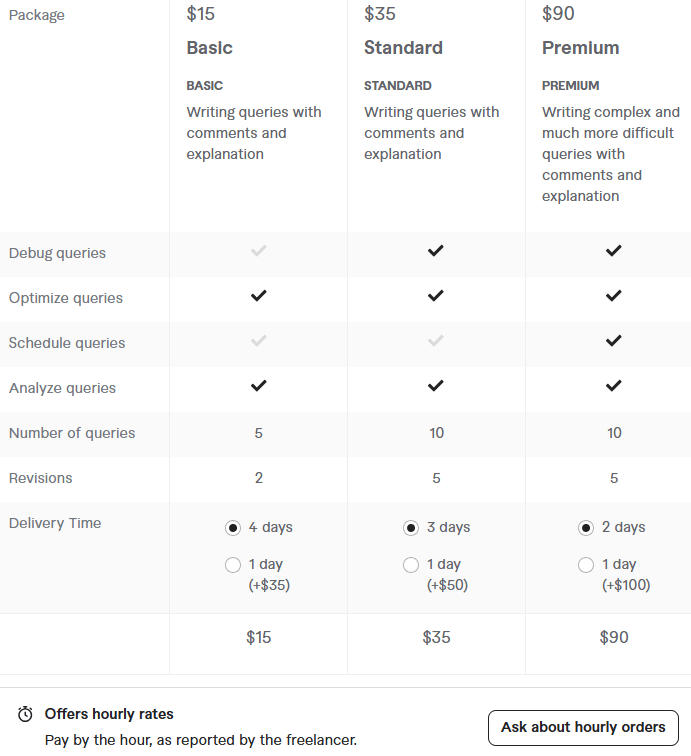
Task: Select the 3 days Standard delivery option
Action: click(411, 528)
